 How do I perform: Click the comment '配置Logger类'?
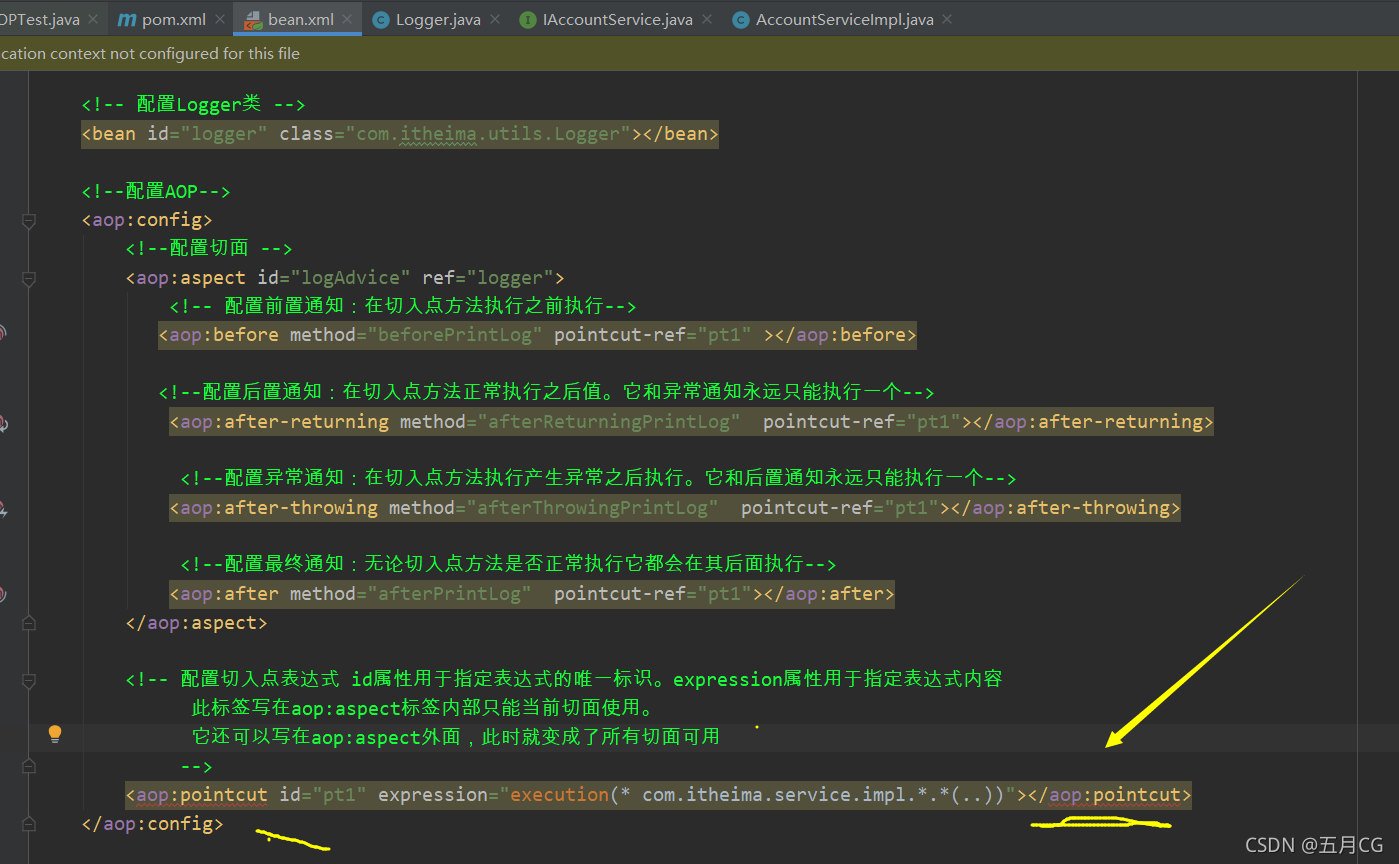click(x=193, y=105)
